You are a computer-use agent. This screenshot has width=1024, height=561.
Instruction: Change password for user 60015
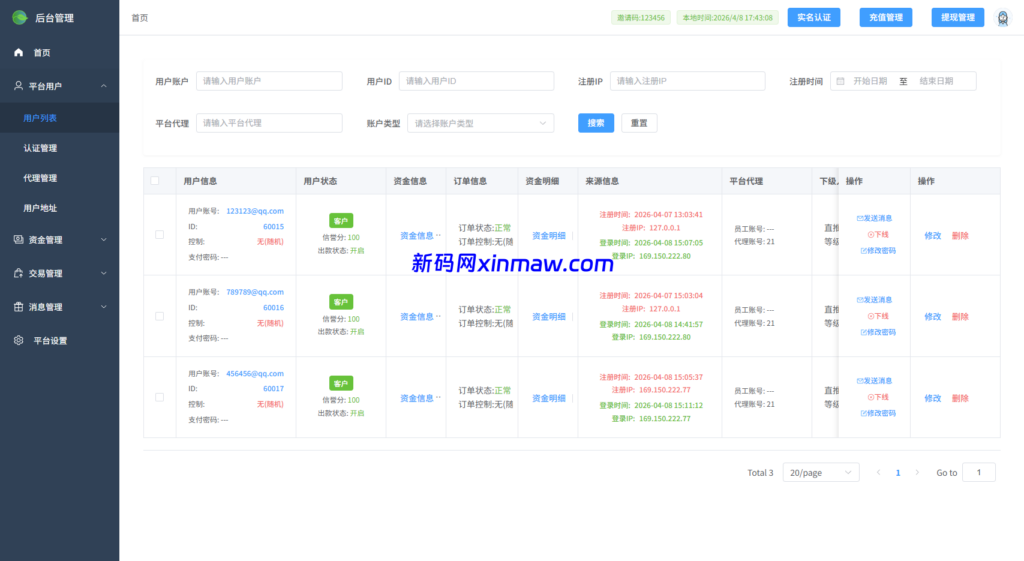pos(878,251)
